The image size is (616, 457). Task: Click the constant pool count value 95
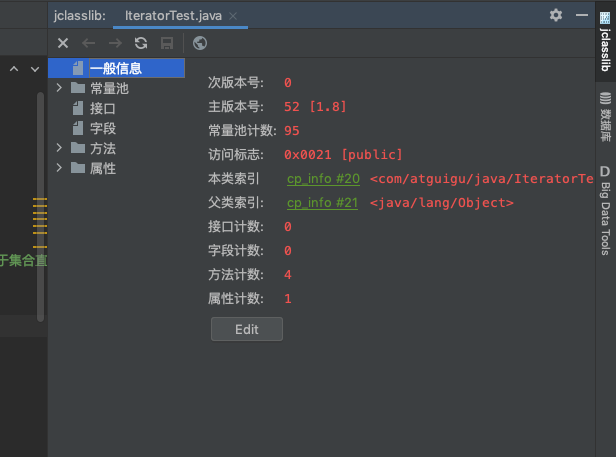[x=292, y=131]
